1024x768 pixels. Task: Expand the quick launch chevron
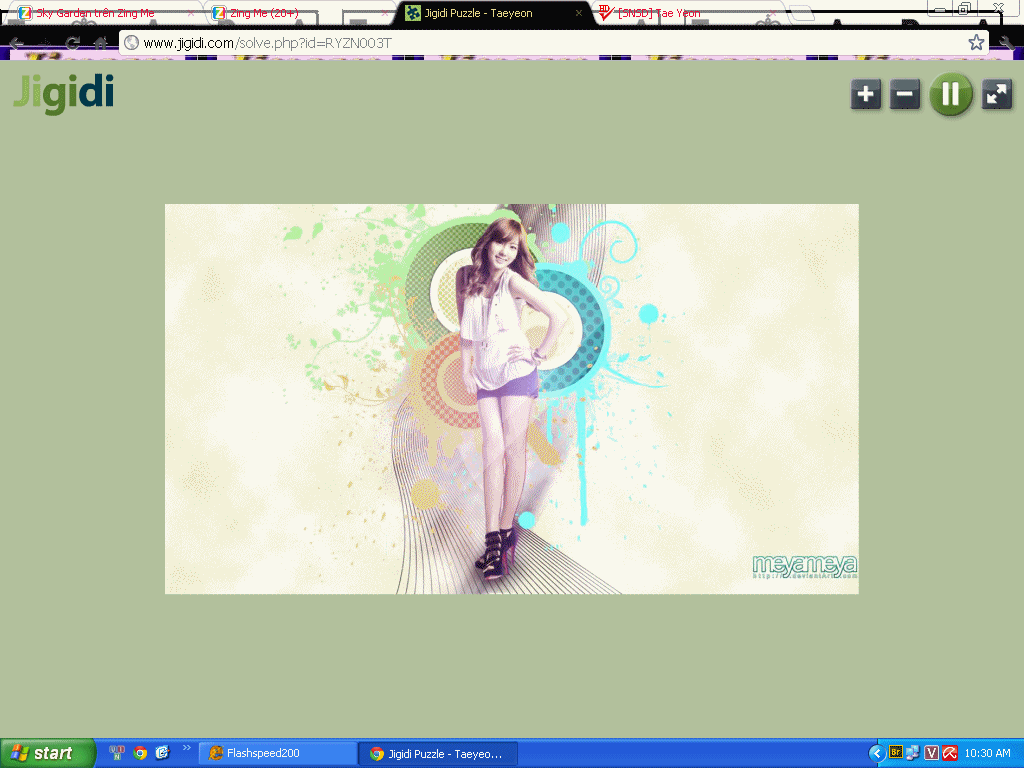[187, 748]
